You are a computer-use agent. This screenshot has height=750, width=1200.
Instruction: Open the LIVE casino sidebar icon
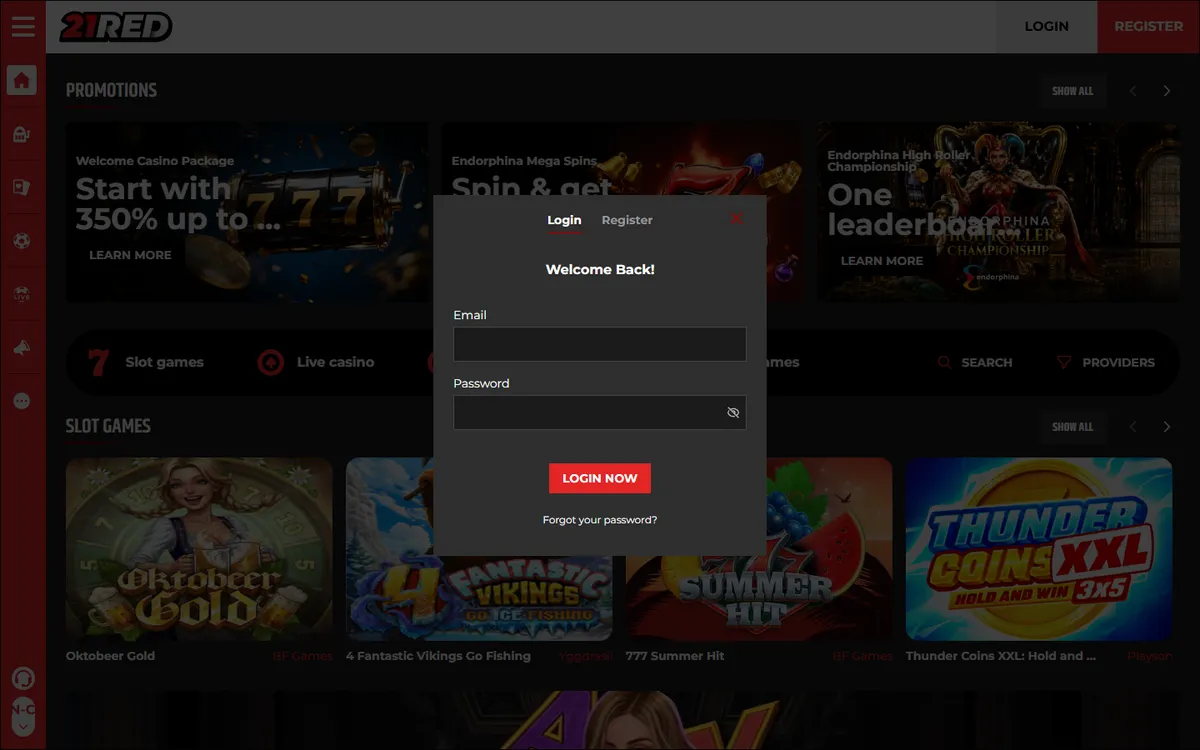tap(22, 294)
